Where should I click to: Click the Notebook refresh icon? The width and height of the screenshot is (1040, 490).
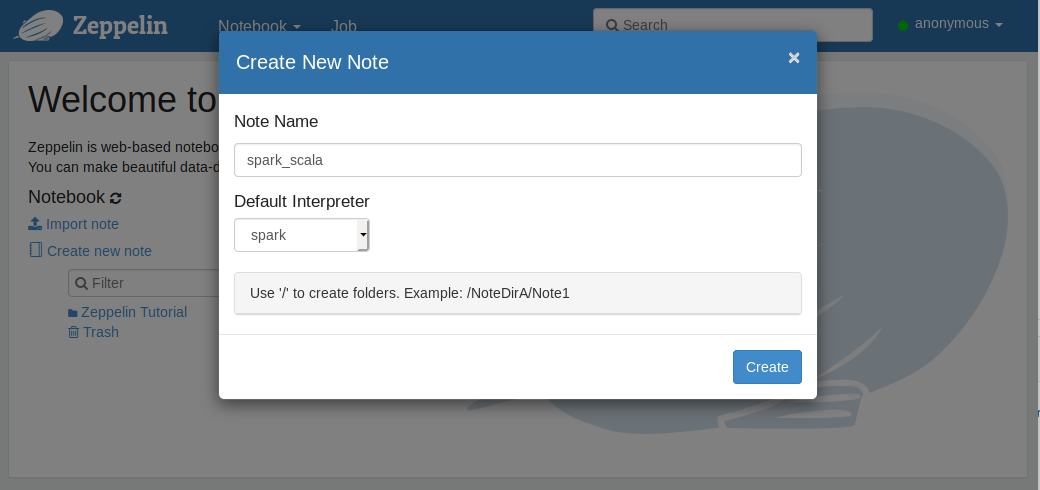(115, 198)
